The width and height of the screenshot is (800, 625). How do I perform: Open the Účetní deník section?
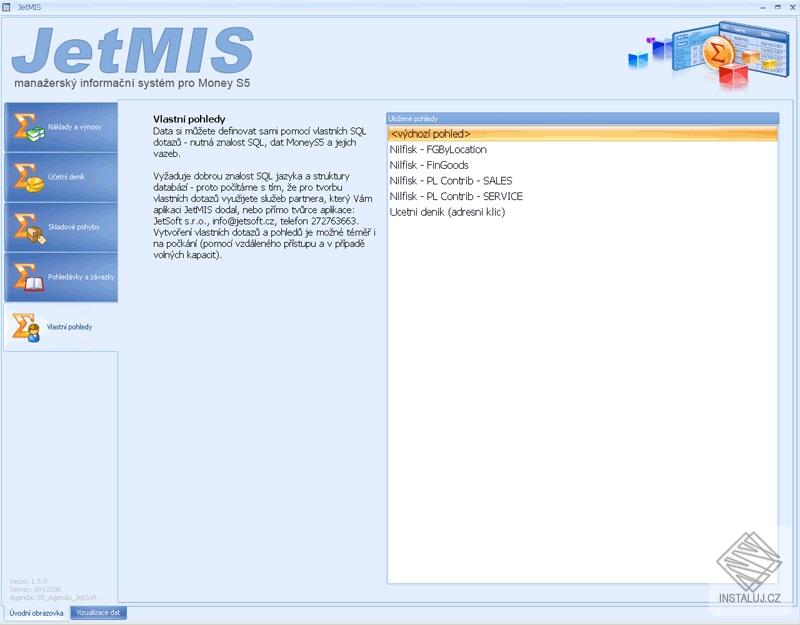61,177
